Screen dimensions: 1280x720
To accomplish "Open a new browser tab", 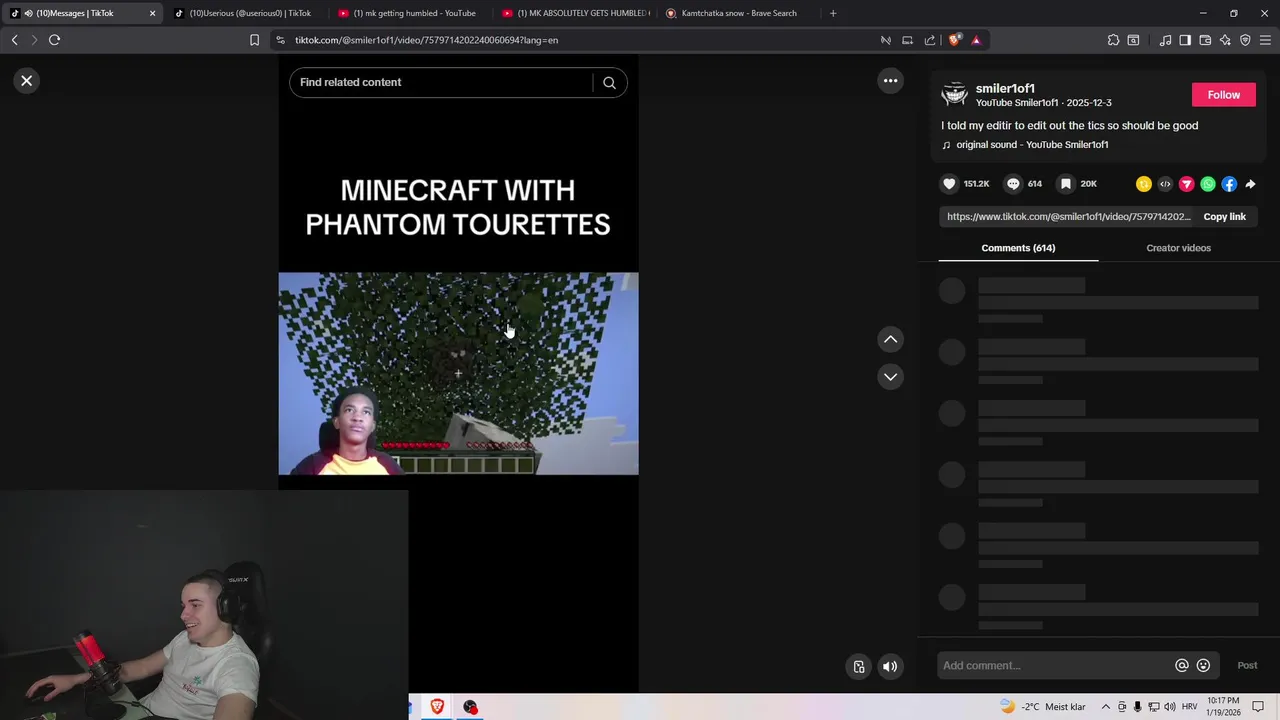I will tap(832, 13).
